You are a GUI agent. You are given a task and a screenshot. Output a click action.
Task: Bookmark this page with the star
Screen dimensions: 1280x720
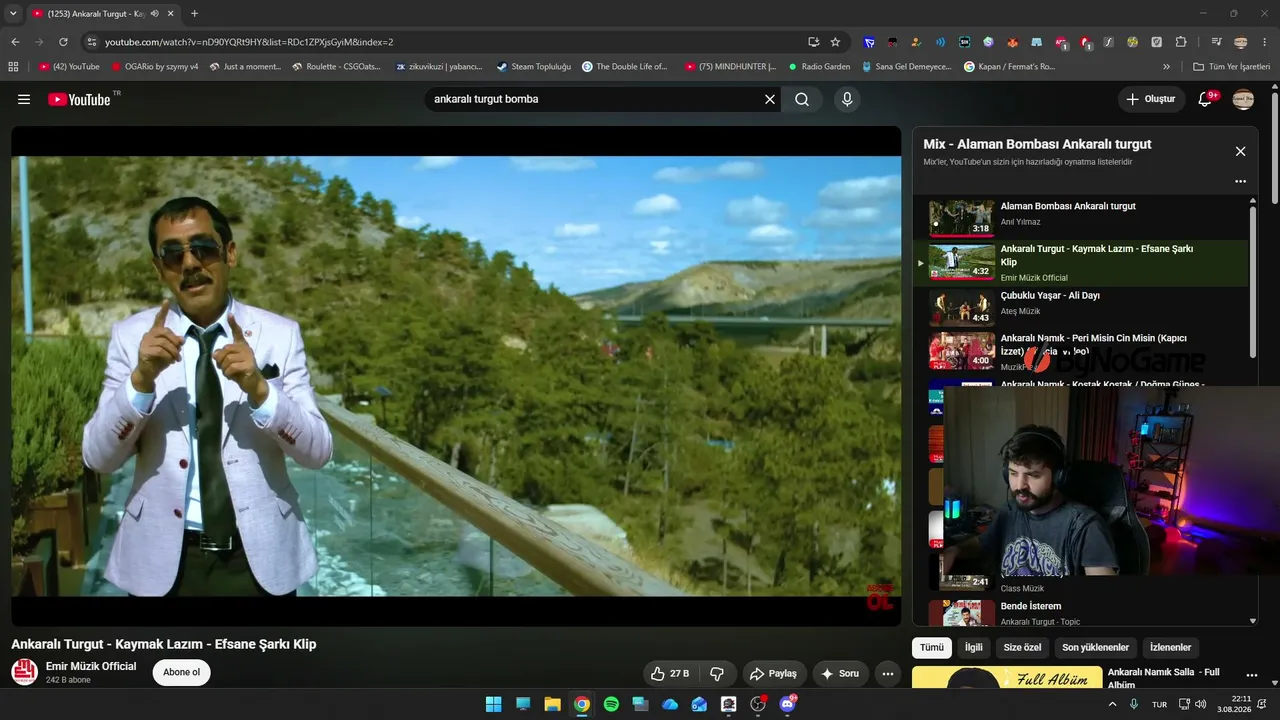(x=835, y=42)
